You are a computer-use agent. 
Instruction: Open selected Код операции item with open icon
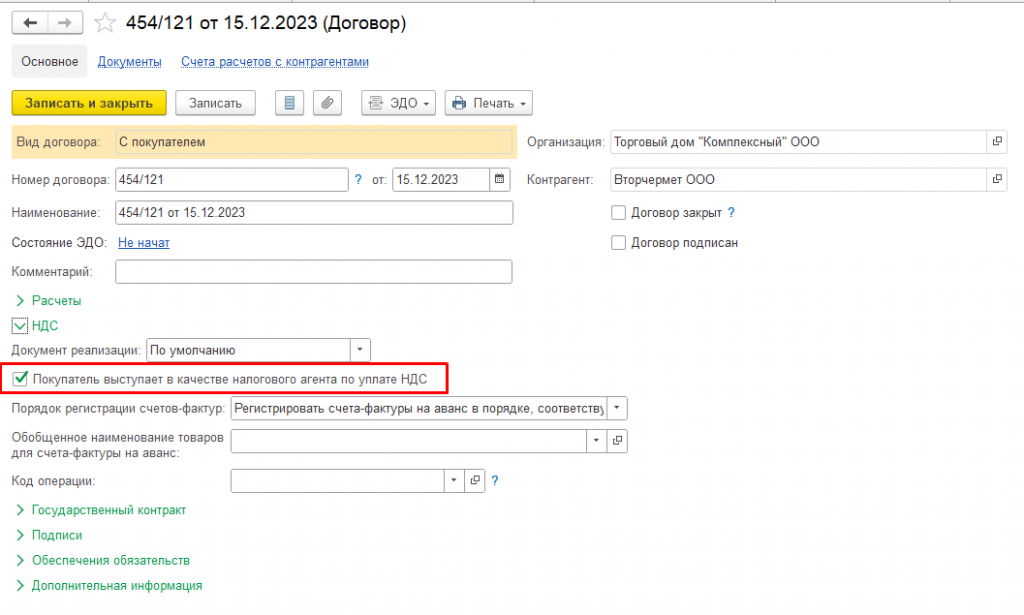coord(475,481)
